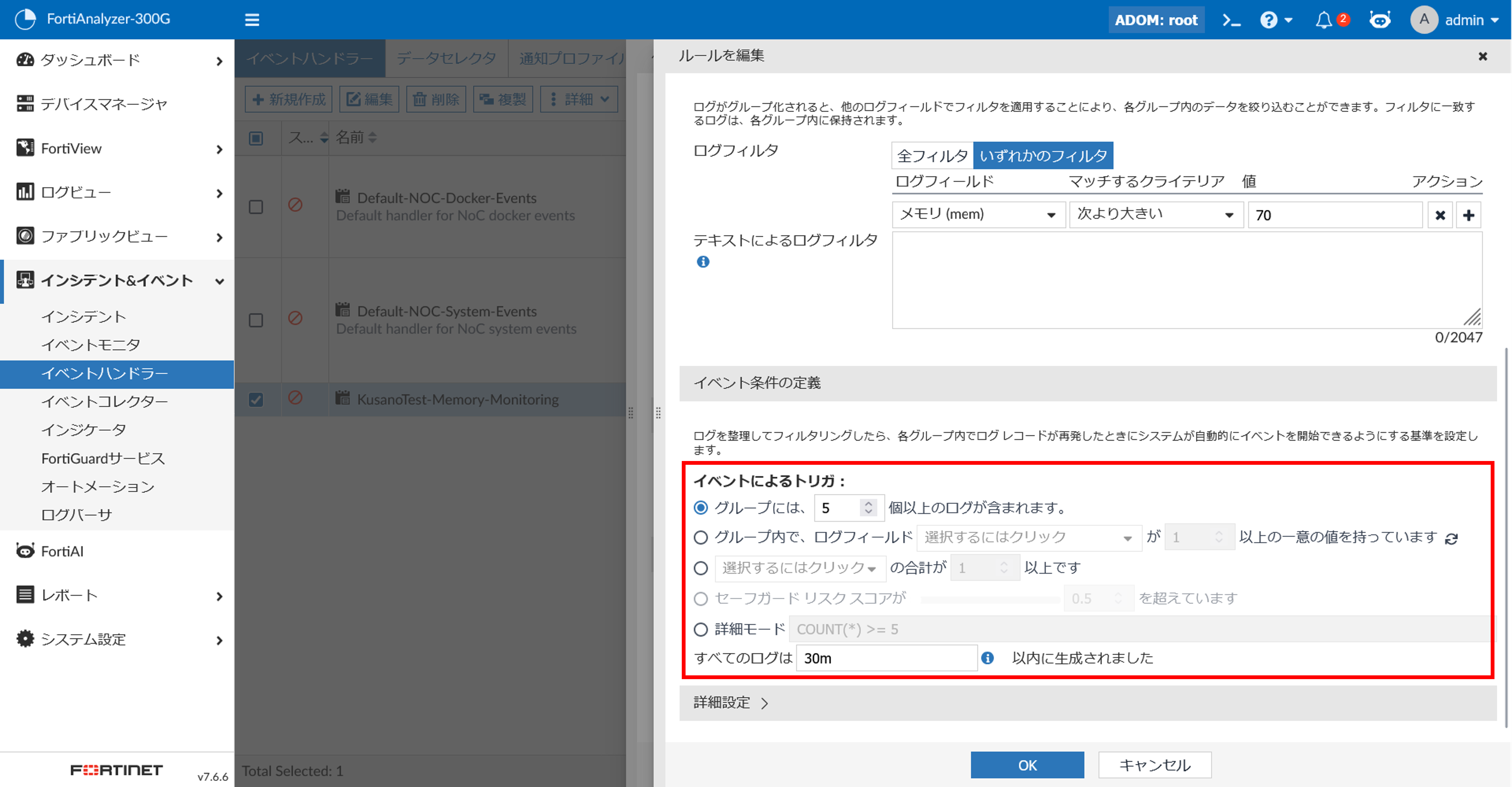
Task: Click the refresh icon beside unique values
Action: 1452,539
